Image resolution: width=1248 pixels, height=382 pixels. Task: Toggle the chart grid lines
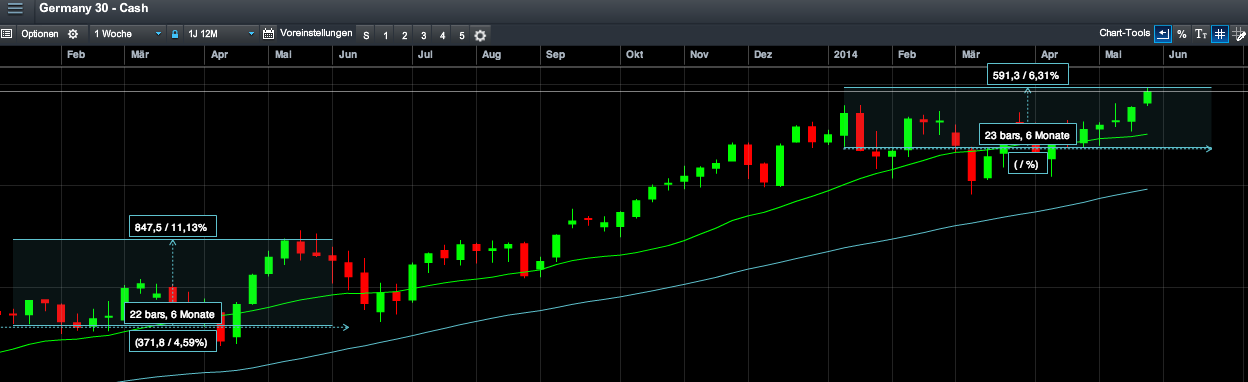pos(1219,34)
